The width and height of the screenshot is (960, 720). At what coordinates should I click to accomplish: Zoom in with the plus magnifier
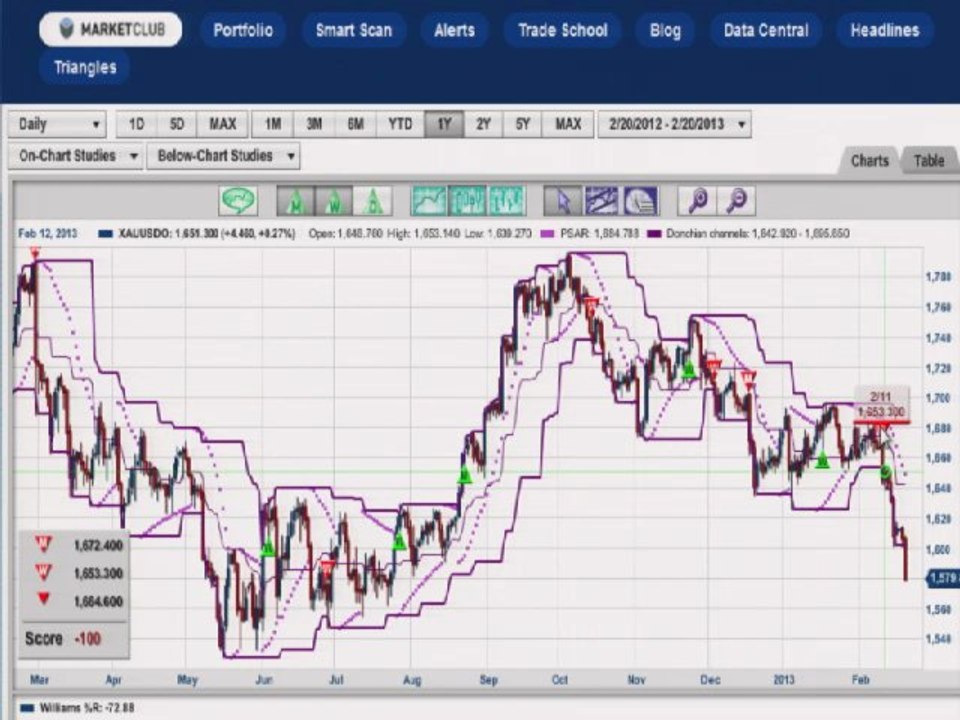click(697, 201)
